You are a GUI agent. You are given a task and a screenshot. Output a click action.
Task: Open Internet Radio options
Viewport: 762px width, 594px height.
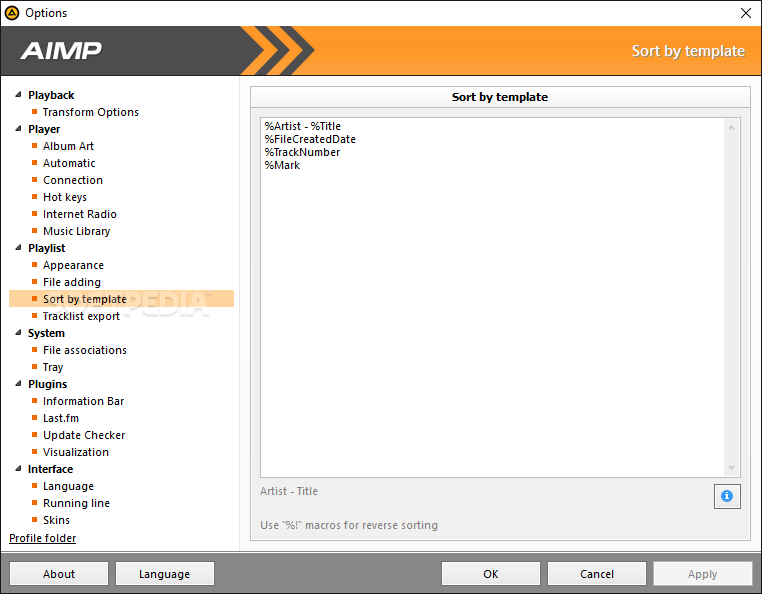80,214
